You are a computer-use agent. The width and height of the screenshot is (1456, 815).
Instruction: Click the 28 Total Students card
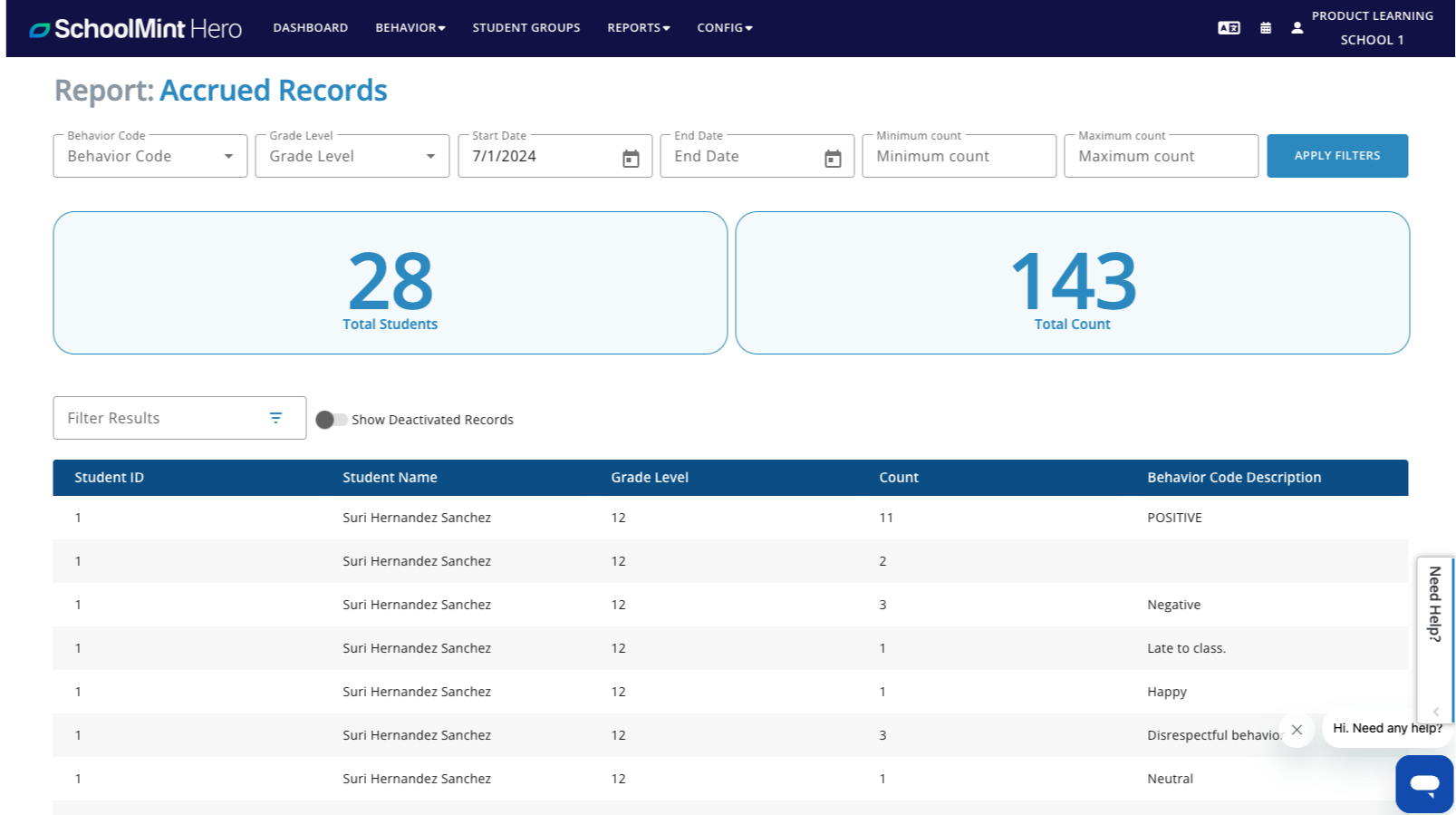pos(391,283)
